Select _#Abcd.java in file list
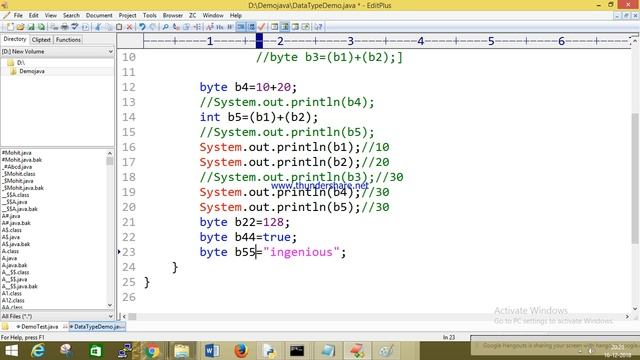 pyautogui.click(x=17, y=167)
